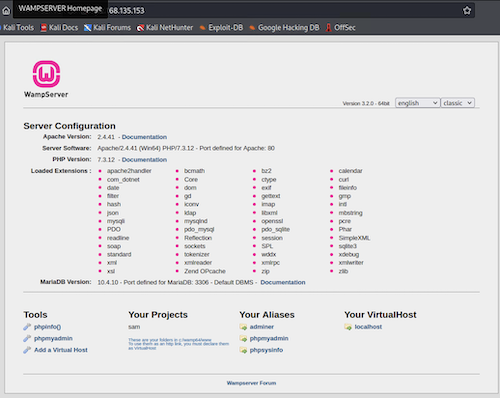Open phpmyadmin under Tools
Screen dimensions: 500x398
click(x=53, y=339)
